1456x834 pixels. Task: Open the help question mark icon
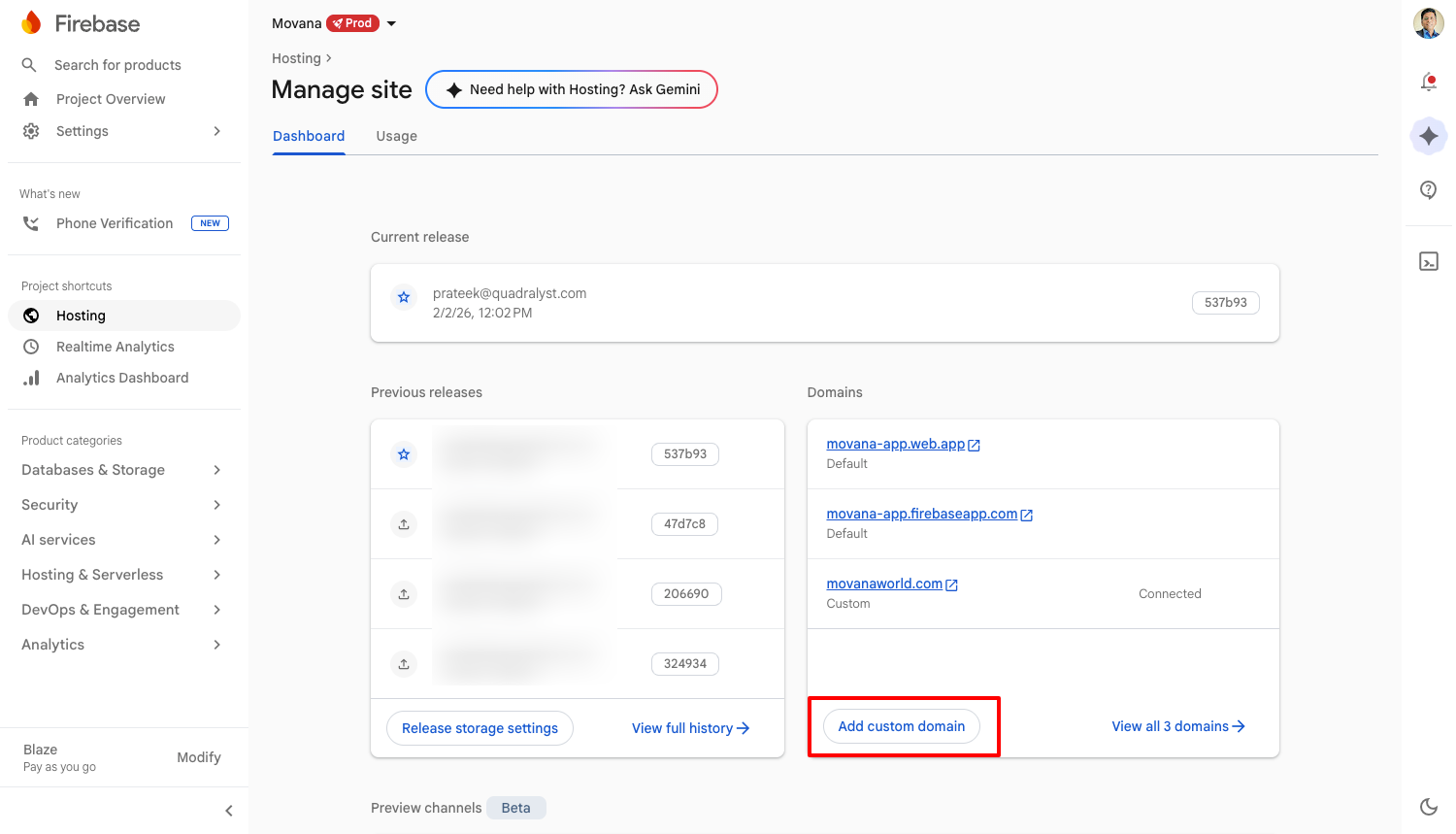coord(1428,190)
